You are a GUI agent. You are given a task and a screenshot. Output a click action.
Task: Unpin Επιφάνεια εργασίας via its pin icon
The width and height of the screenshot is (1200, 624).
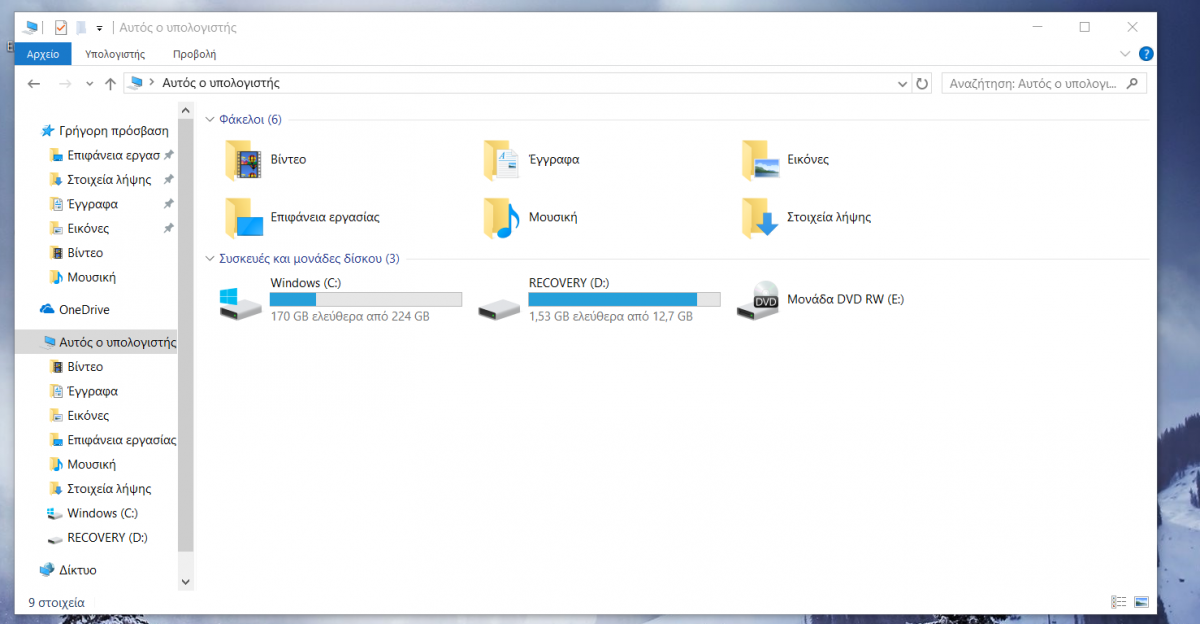[x=169, y=155]
